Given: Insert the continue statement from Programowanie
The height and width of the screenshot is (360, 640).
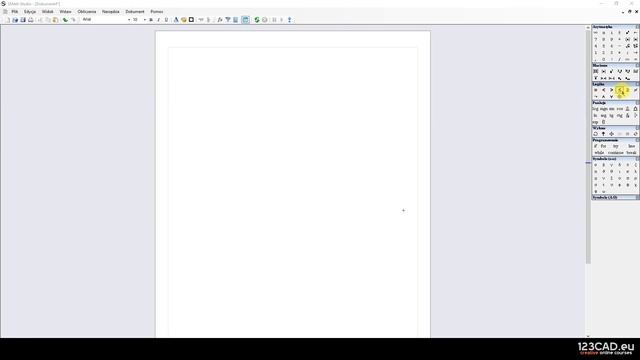Looking at the screenshot, I should (616, 153).
